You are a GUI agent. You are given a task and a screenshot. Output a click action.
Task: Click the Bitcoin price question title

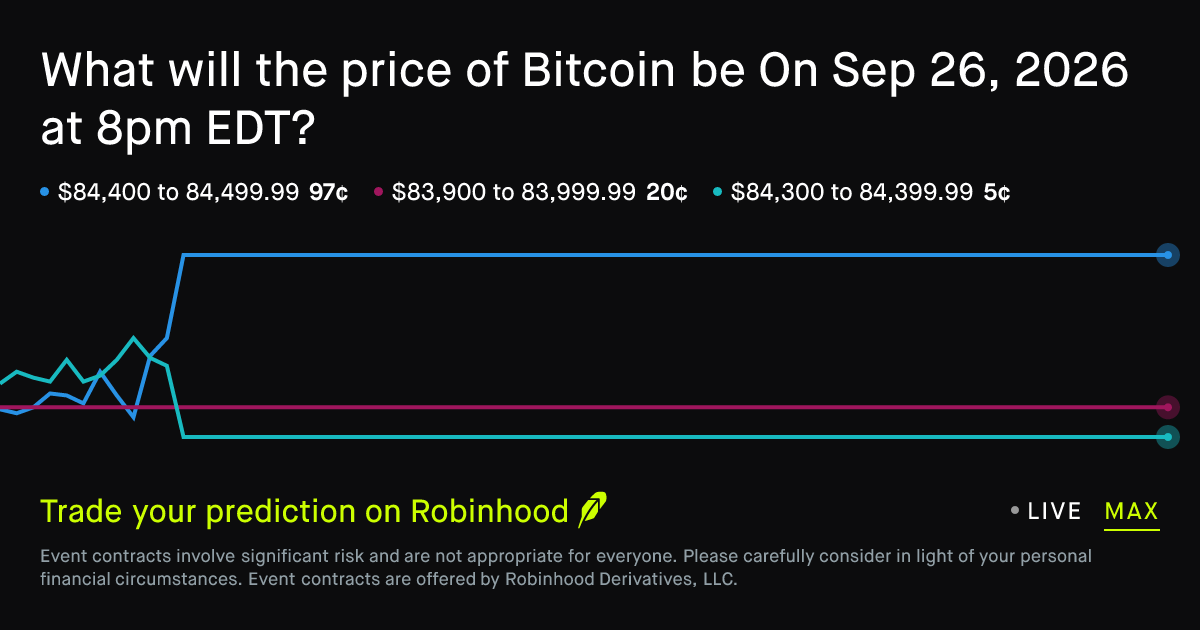[x=585, y=99]
